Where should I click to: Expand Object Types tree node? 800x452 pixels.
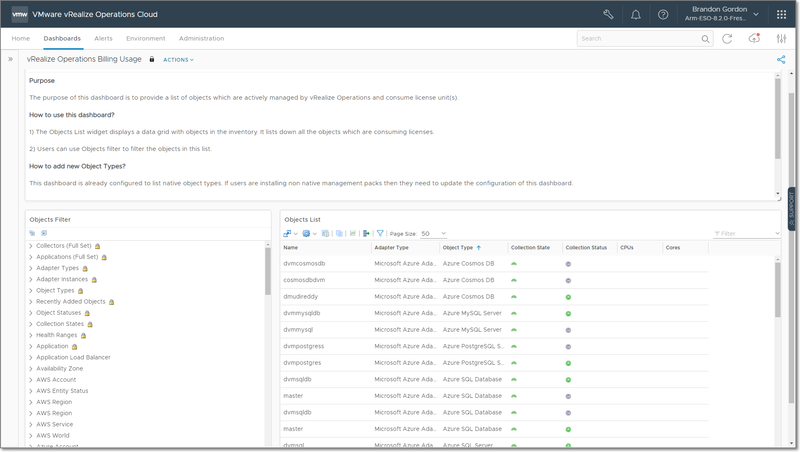pos(31,291)
